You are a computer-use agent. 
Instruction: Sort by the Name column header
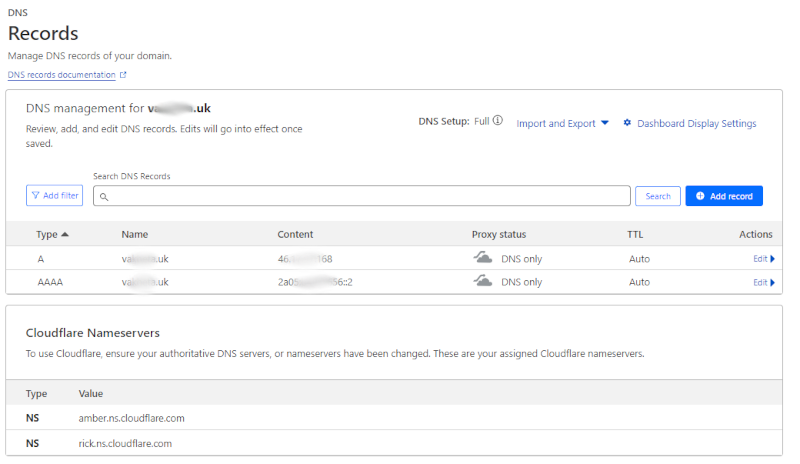[135, 235]
